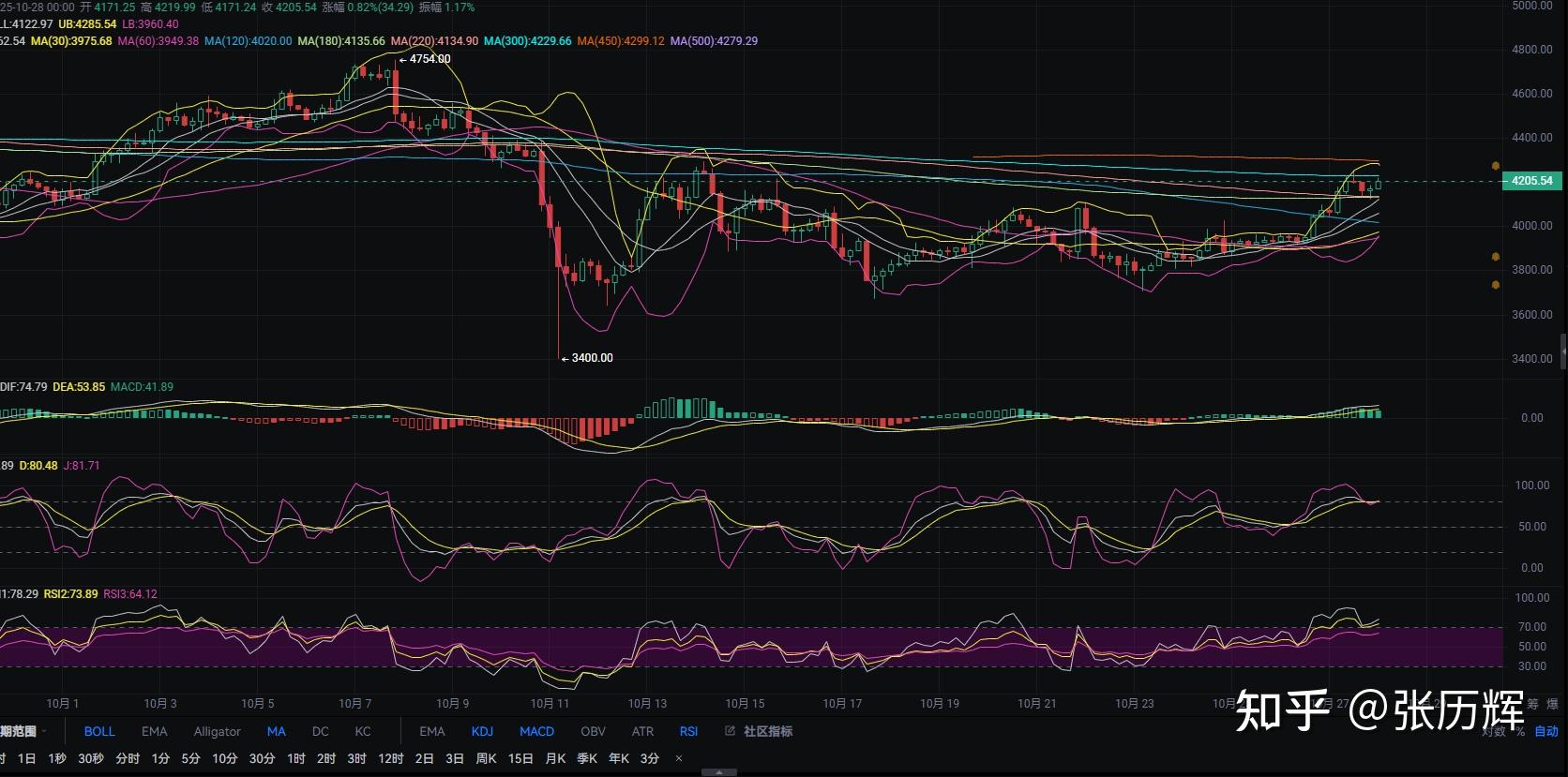Select the 12时 timeframe
Screen dimensions: 1568x777
pyautogui.click(x=390, y=758)
